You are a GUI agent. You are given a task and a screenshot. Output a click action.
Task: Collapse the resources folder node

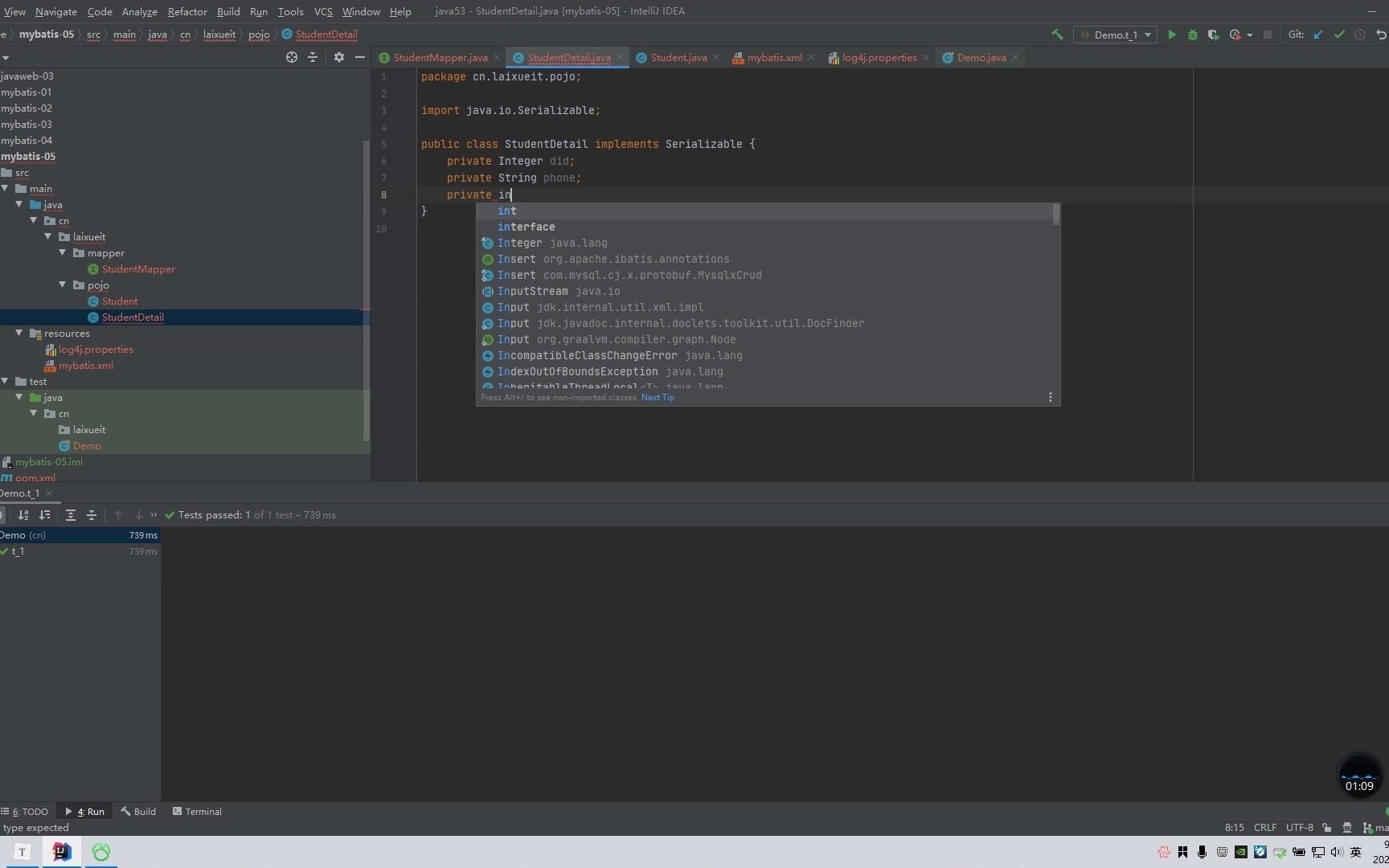point(19,334)
